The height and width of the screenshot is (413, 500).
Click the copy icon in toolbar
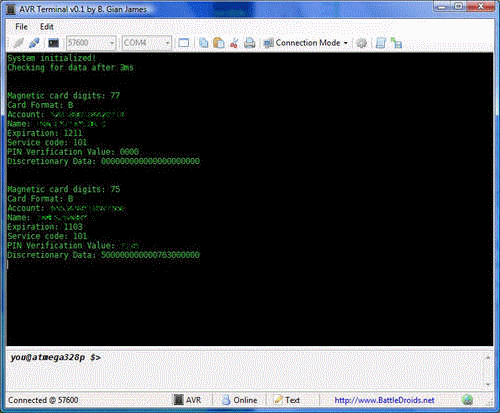point(203,43)
